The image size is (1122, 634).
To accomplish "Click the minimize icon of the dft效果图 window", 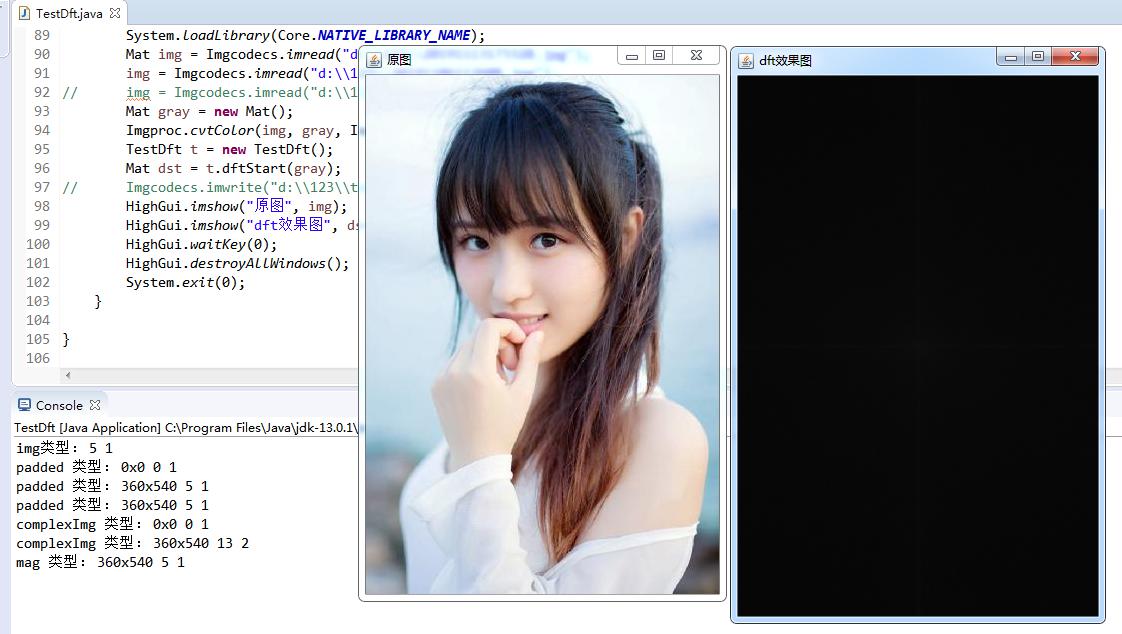I will 1011,58.
